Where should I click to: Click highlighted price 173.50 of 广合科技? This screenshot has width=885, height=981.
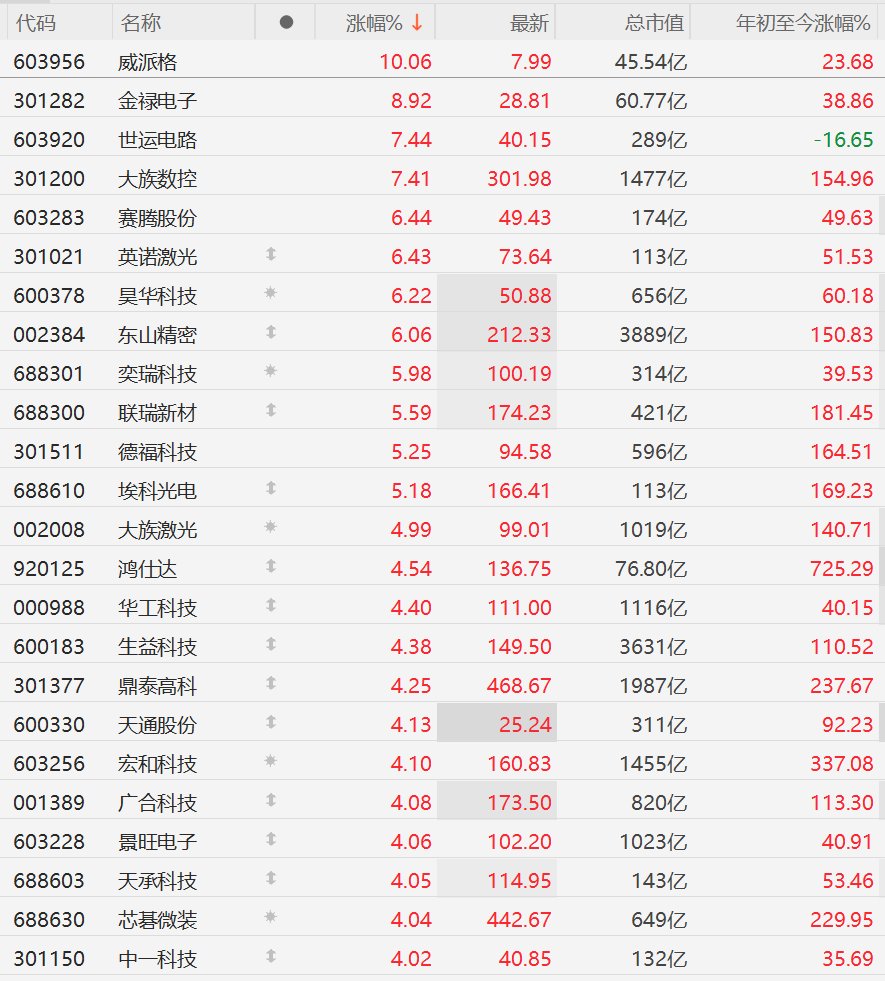click(520, 803)
